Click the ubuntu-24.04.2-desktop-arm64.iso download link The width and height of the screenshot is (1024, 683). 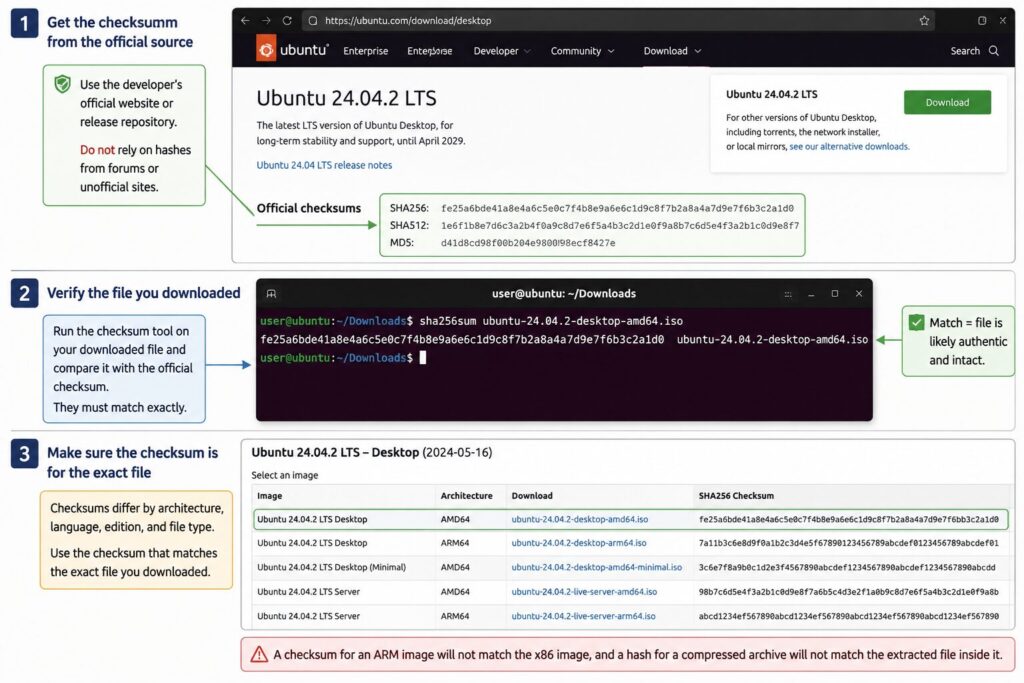pyautogui.click(x=579, y=543)
